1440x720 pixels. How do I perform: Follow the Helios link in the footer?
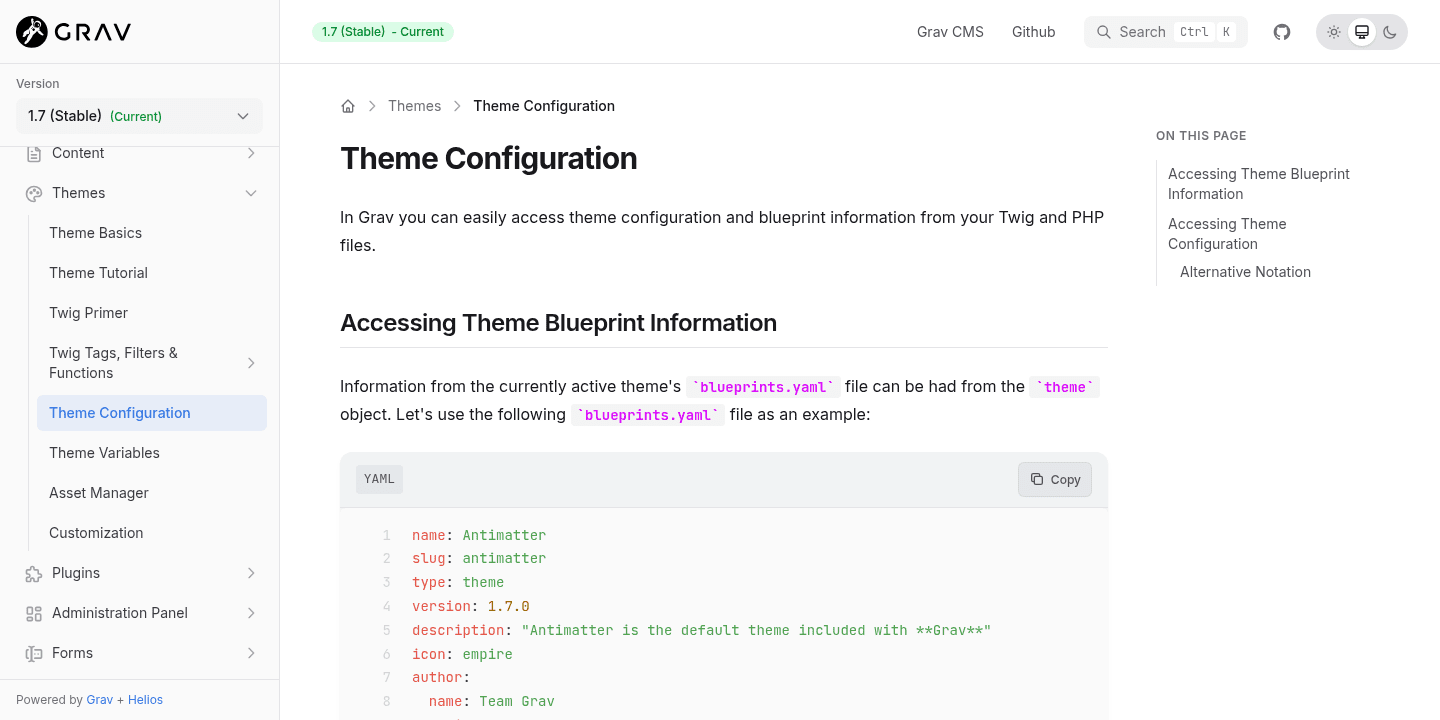[x=146, y=699]
